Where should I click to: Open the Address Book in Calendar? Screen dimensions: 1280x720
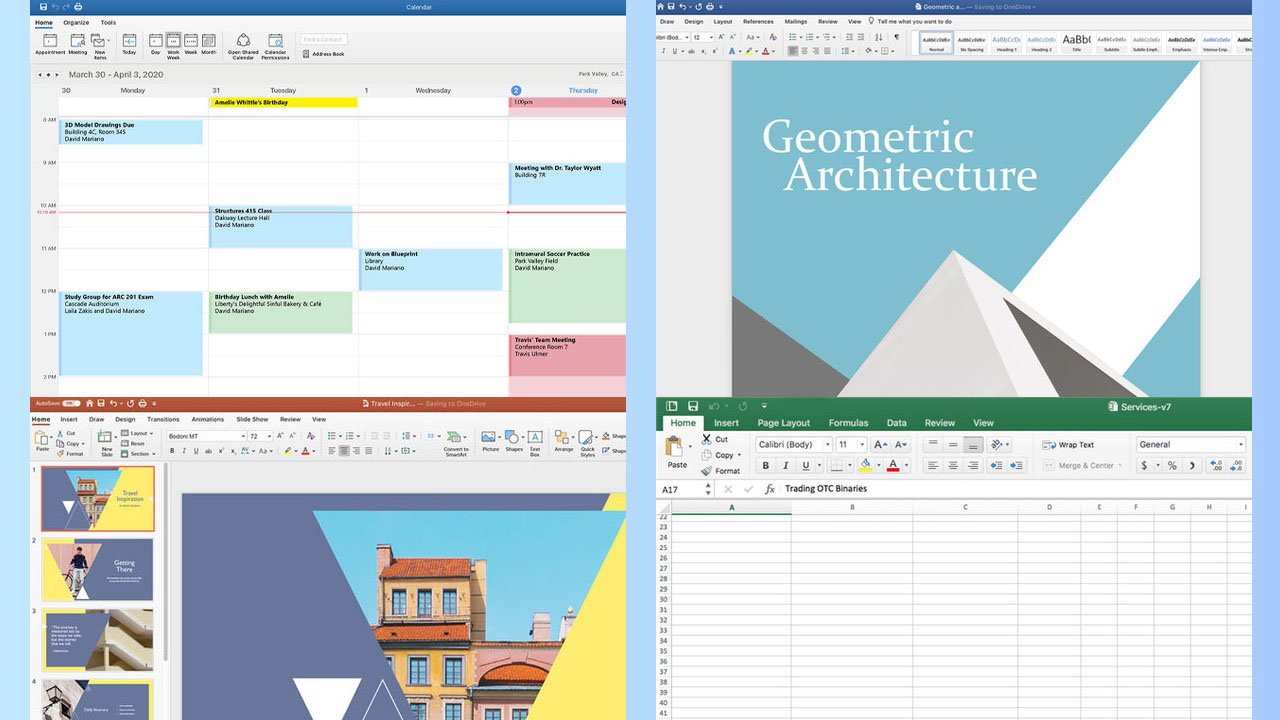[323, 54]
